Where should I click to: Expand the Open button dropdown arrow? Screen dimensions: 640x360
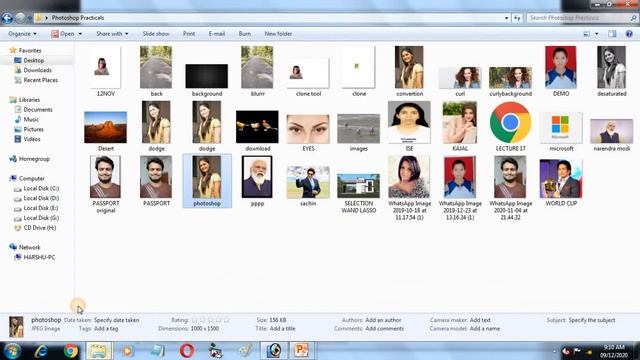(x=80, y=34)
